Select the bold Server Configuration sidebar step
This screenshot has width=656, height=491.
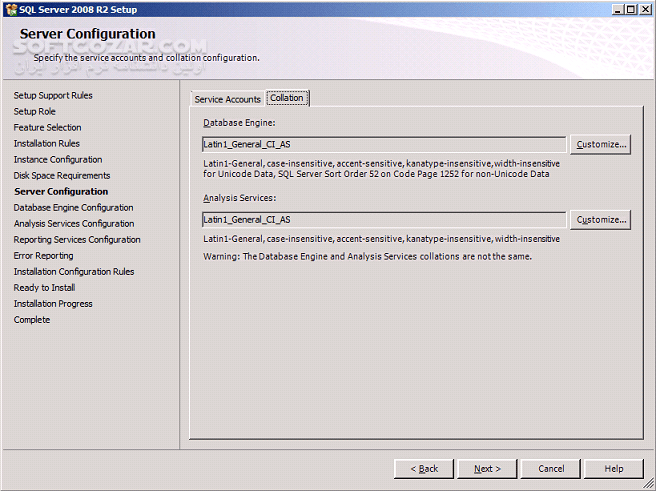61,192
